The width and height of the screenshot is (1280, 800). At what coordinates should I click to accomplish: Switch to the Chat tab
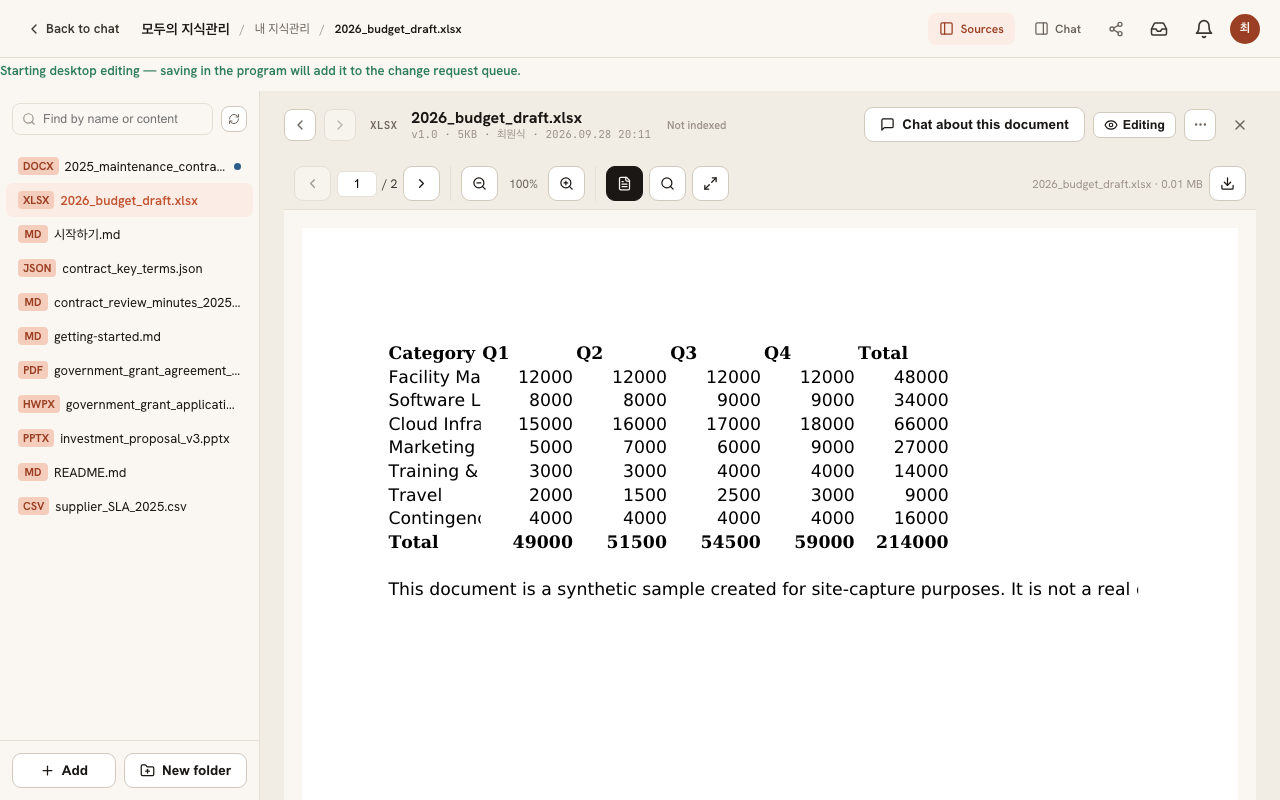tap(1058, 29)
